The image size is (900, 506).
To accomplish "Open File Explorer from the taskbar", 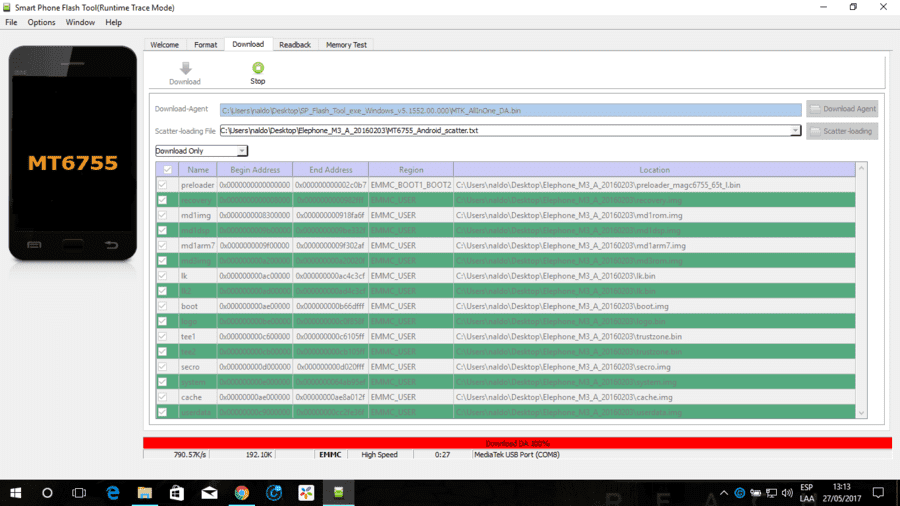I will point(145,493).
